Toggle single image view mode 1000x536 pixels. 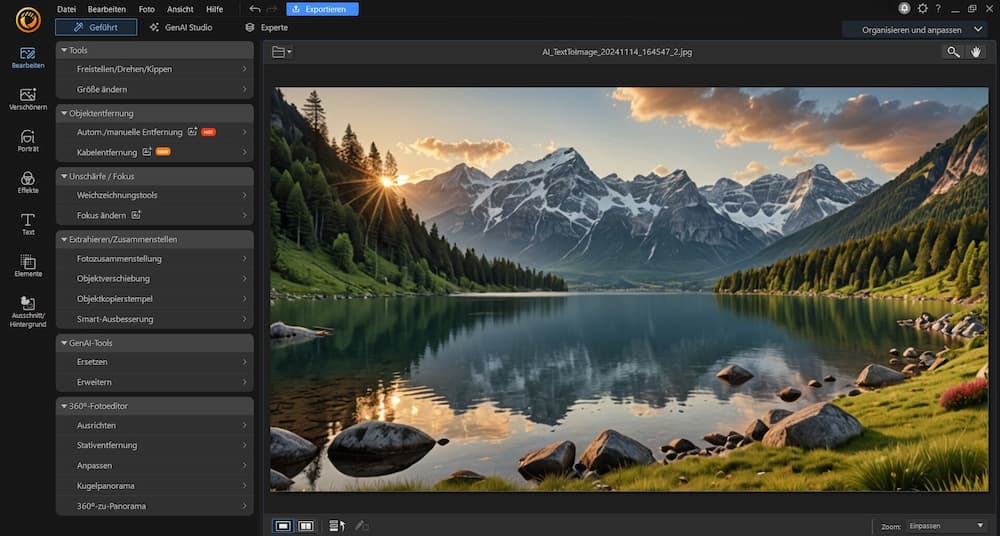pos(283,525)
